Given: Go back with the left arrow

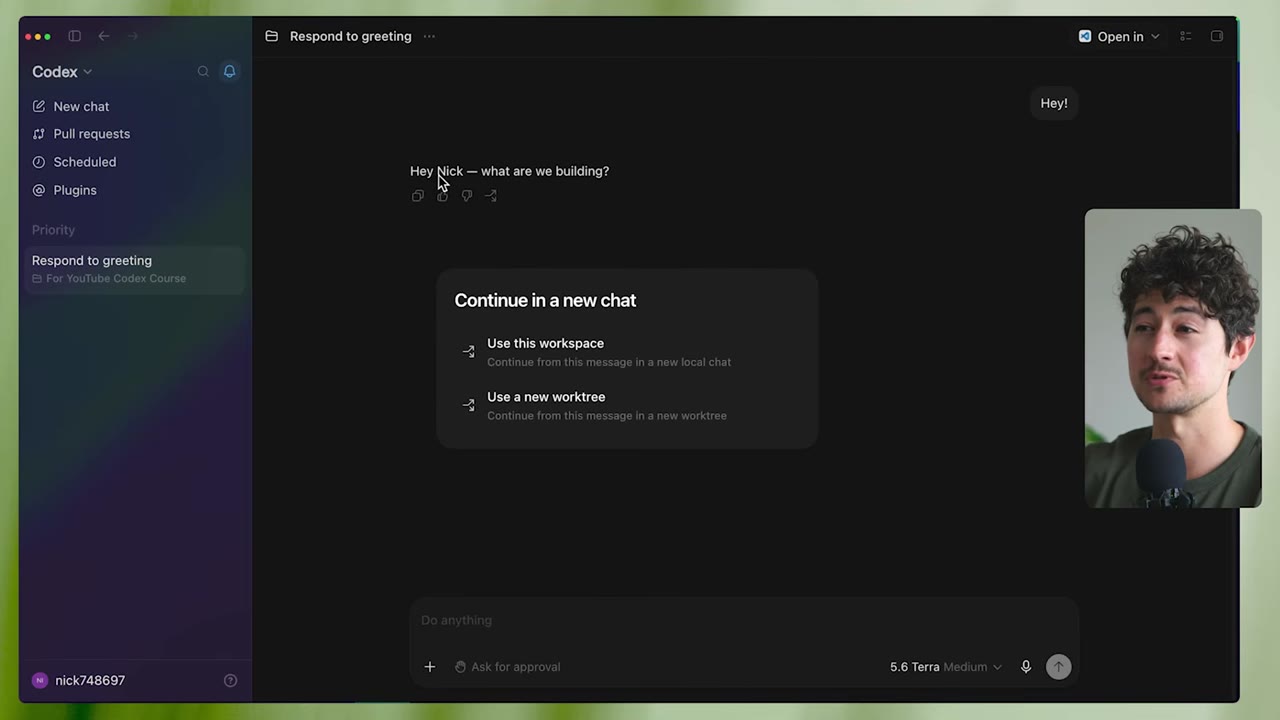Looking at the screenshot, I should 104,36.
